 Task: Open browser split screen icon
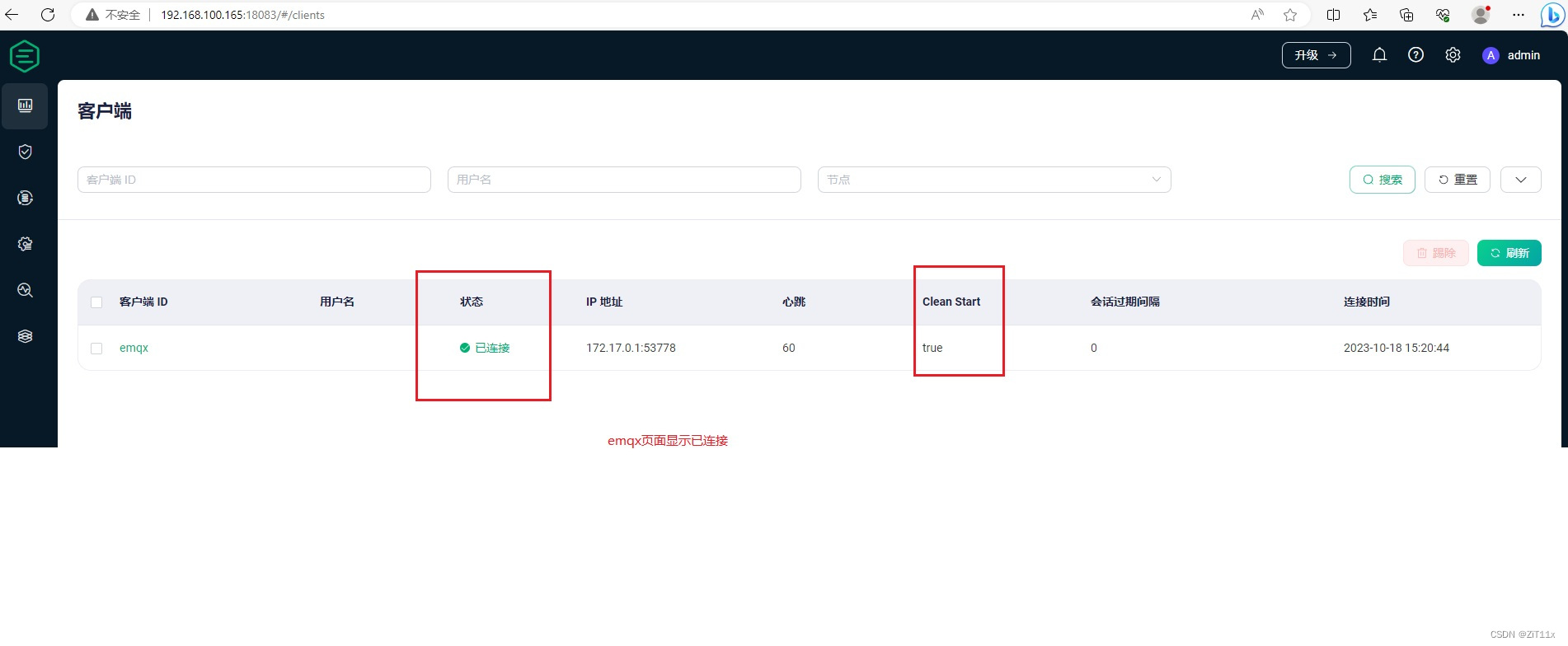coord(1333,15)
